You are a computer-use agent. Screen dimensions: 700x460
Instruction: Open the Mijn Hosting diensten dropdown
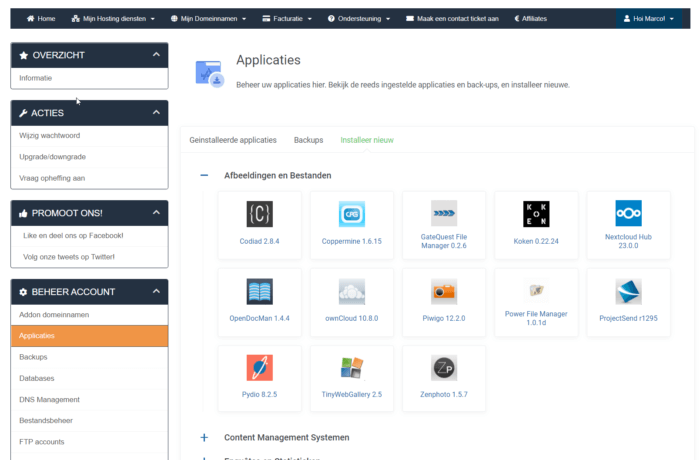pos(113,18)
